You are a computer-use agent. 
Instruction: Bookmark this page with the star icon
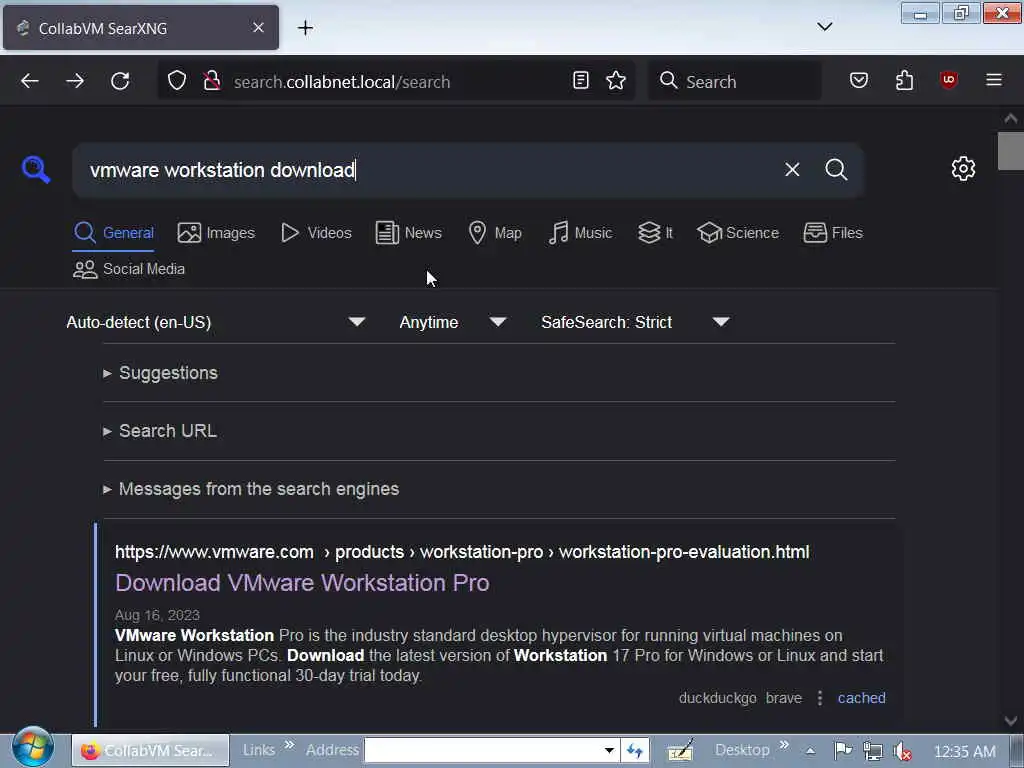616,80
